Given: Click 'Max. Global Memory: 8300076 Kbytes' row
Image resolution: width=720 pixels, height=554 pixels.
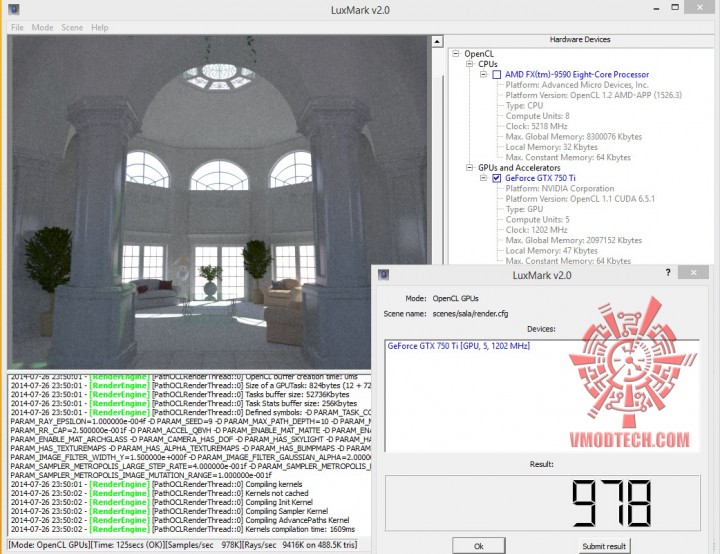Looking at the screenshot, I should tap(574, 137).
